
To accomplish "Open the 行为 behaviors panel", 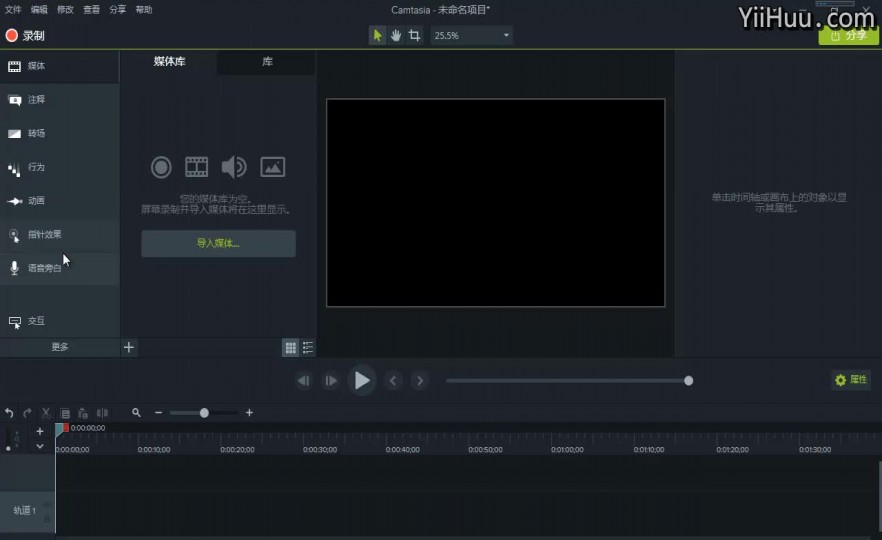I will 59,168.
